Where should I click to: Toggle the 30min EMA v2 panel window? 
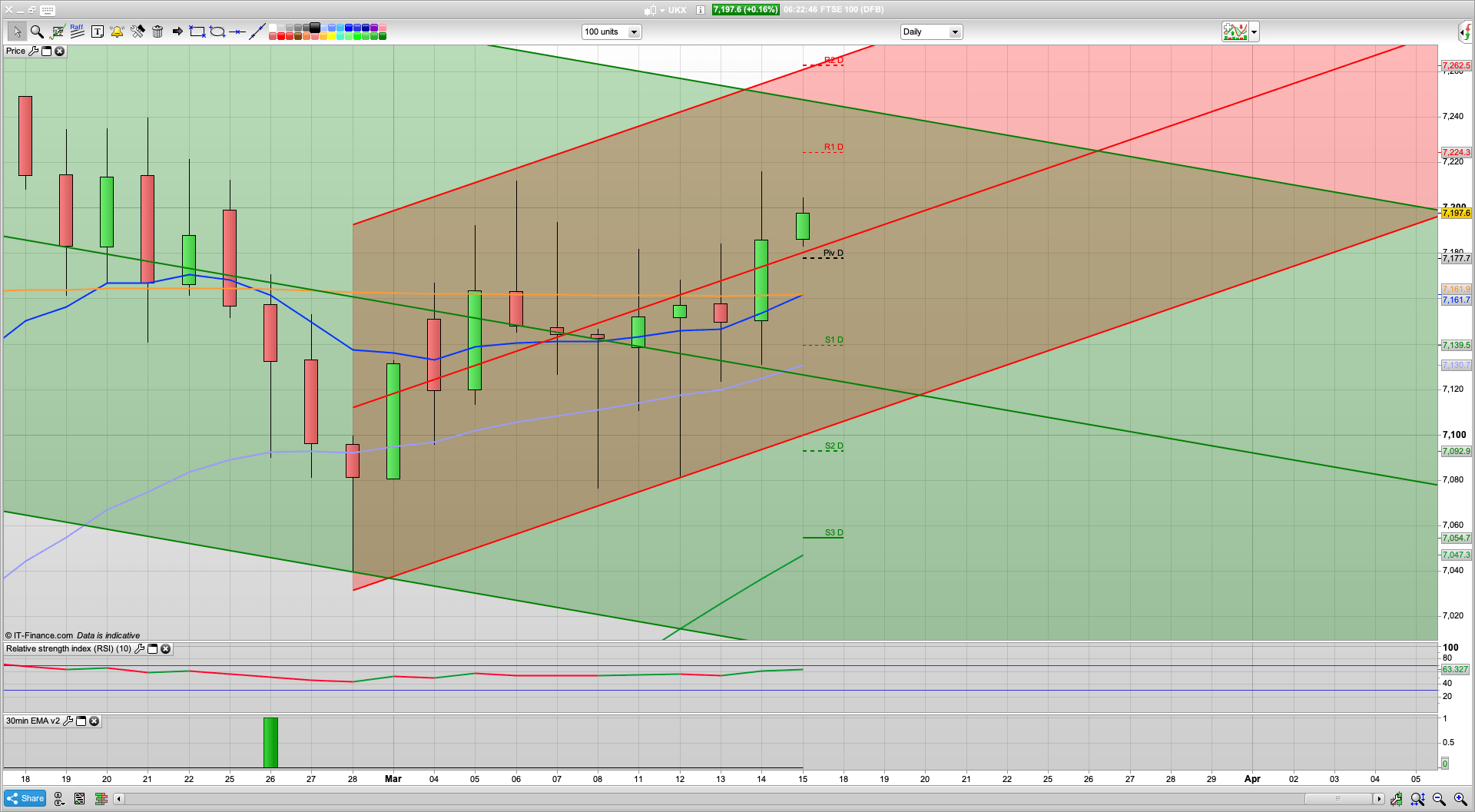coord(81,721)
